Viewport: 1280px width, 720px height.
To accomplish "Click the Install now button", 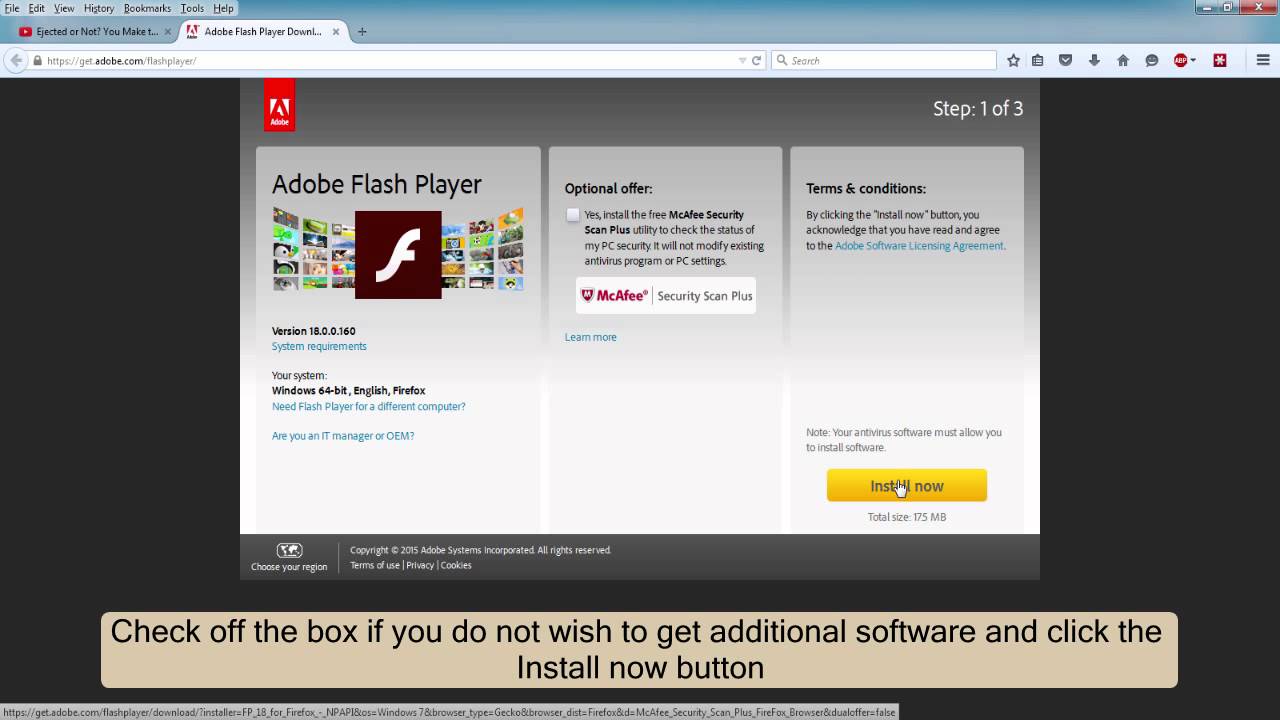I will pyautogui.click(x=907, y=486).
